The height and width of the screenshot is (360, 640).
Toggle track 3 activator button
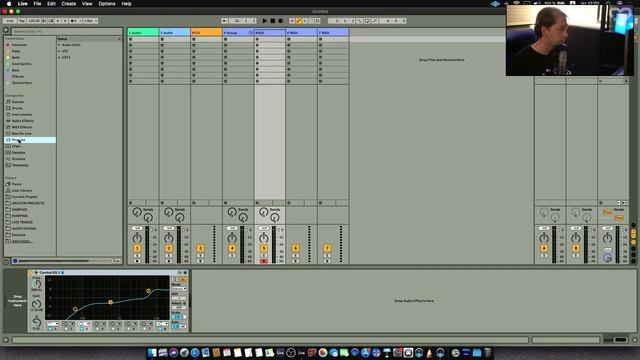tap(200, 248)
